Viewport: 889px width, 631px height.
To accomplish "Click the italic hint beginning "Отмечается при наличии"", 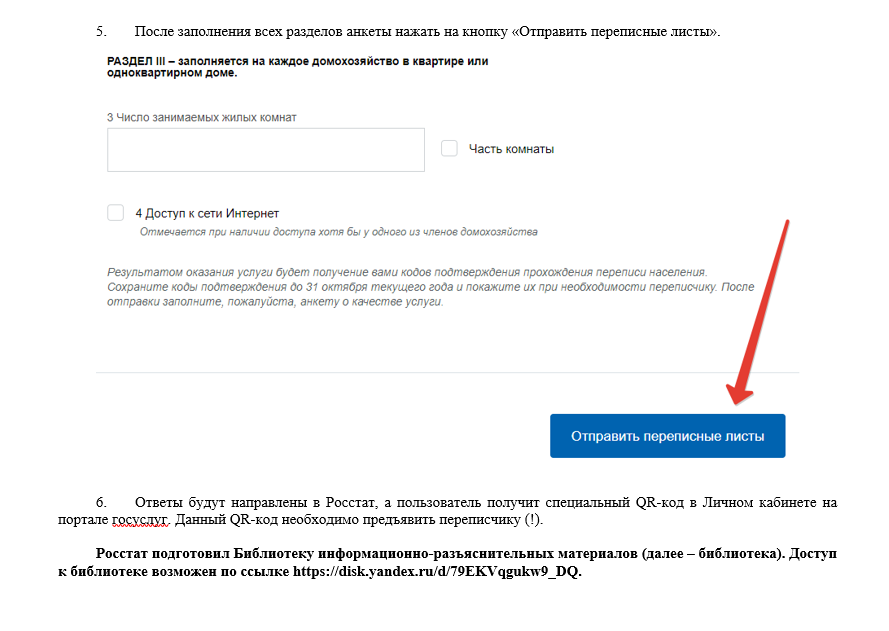I will (x=338, y=232).
